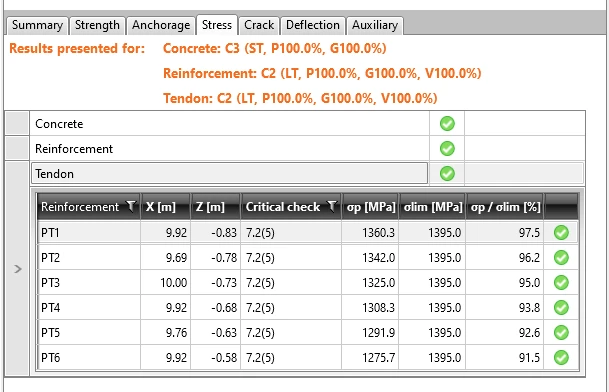Click the Z value -0.58

click(216, 357)
